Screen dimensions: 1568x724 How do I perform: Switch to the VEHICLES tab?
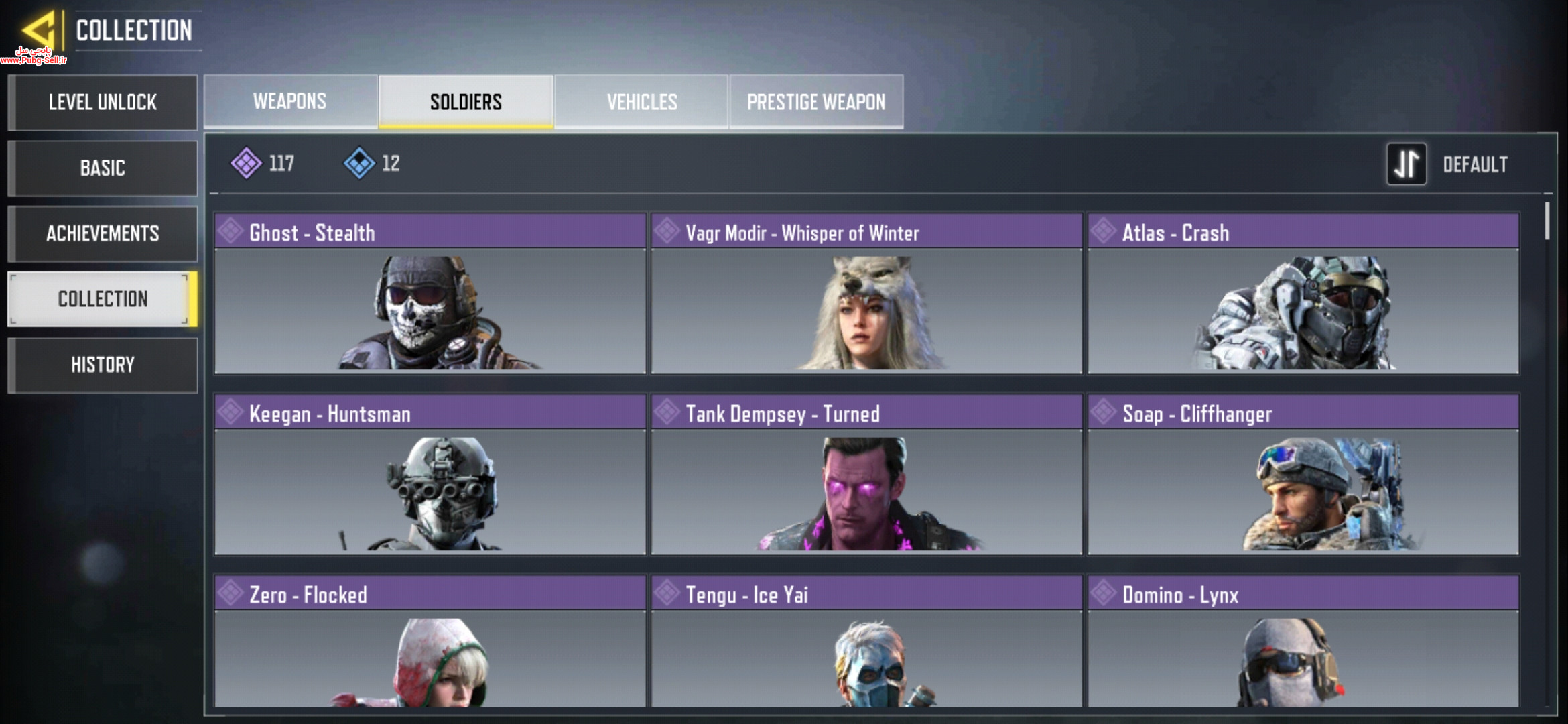(642, 101)
